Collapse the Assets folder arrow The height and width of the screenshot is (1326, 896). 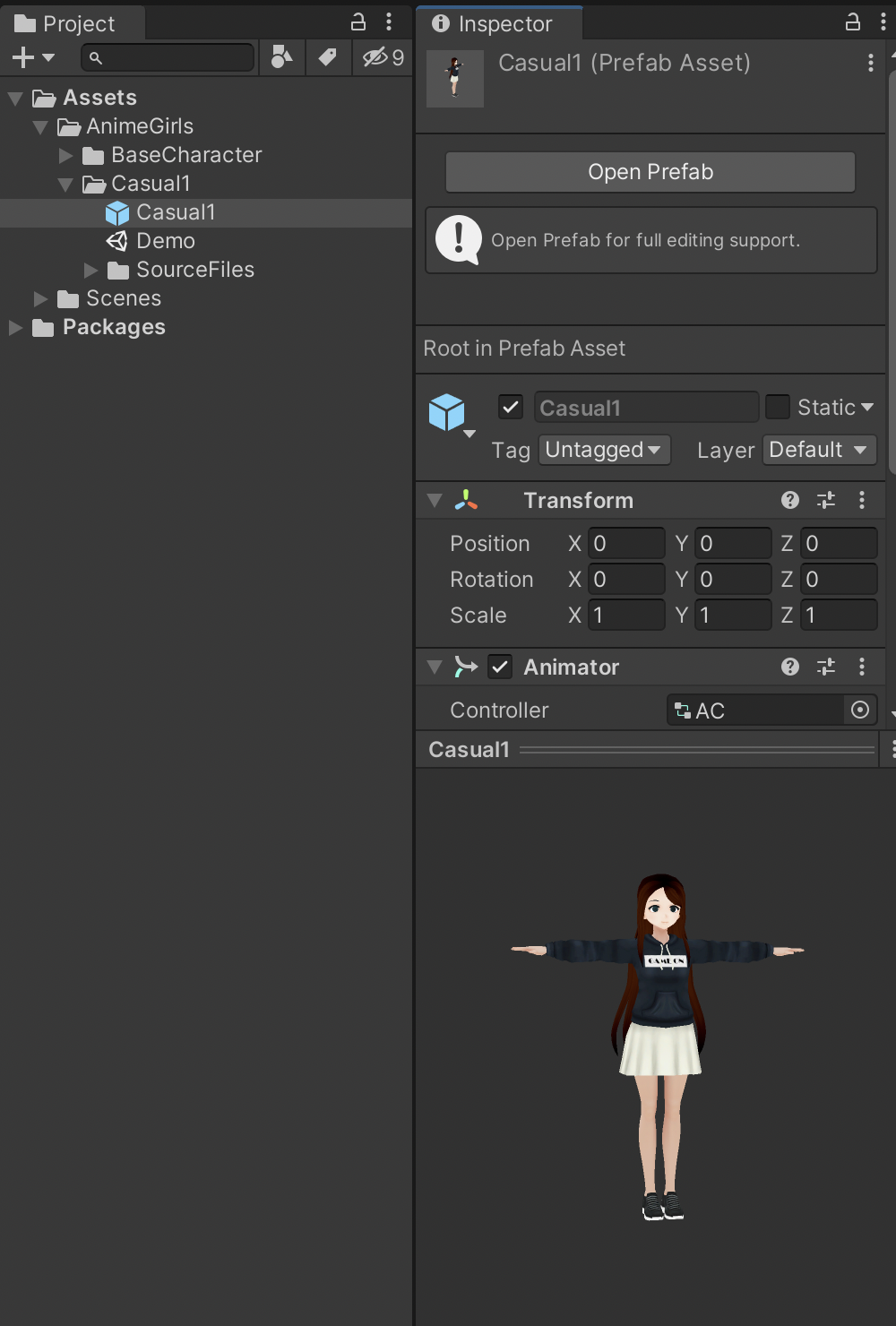(15, 98)
